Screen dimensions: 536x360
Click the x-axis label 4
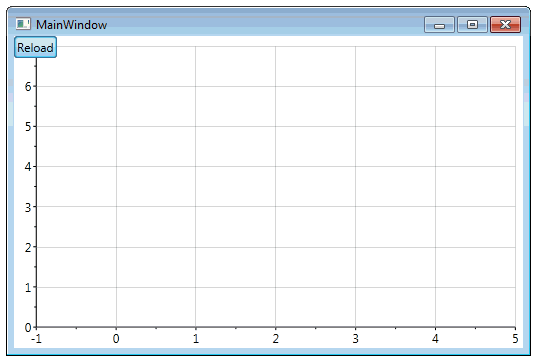coord(435,338)
